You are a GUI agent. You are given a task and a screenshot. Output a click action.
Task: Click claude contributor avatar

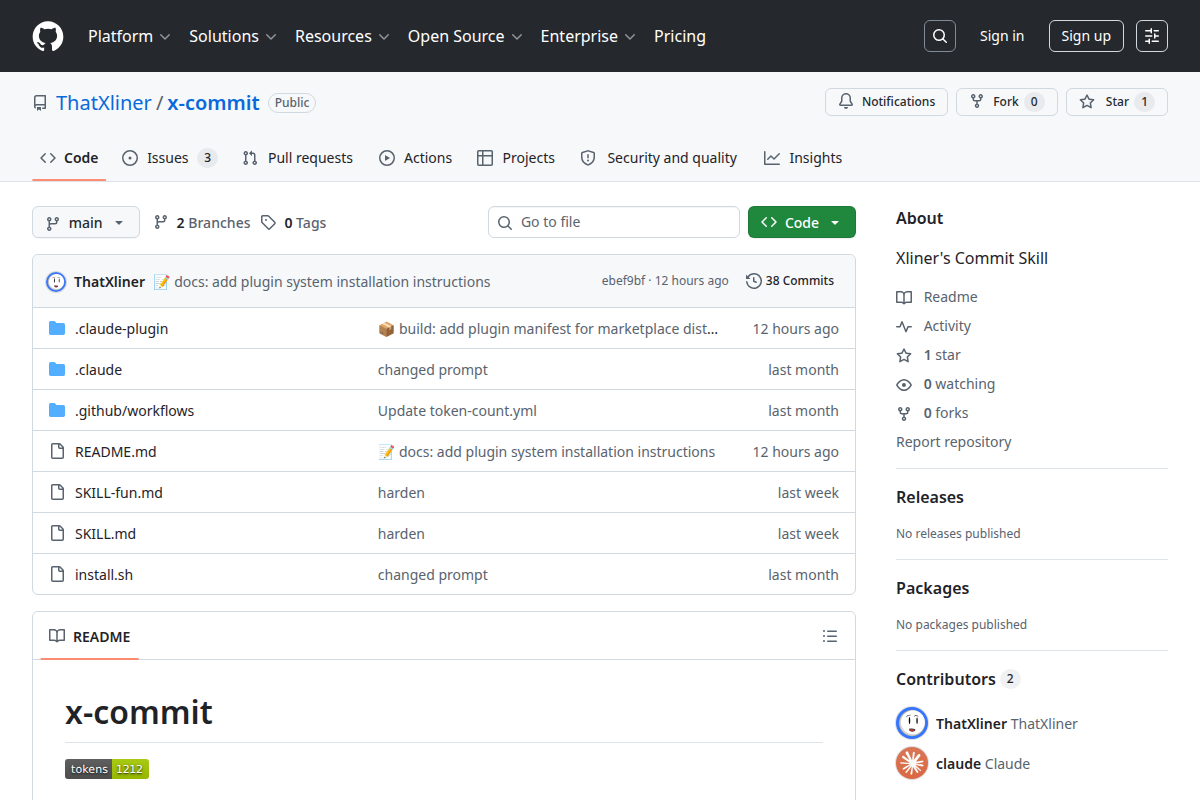point(912,763)
